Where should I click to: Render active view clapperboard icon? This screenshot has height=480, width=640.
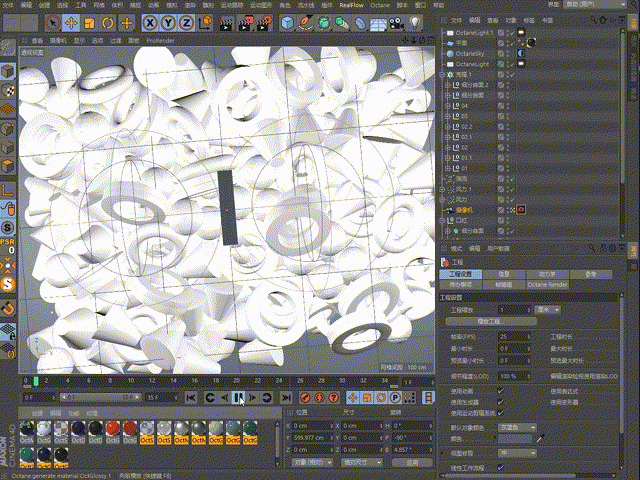227,23
